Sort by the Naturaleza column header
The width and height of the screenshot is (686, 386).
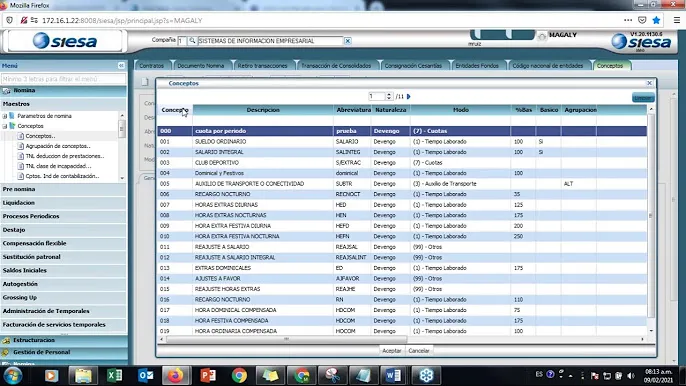pos(391,110)
